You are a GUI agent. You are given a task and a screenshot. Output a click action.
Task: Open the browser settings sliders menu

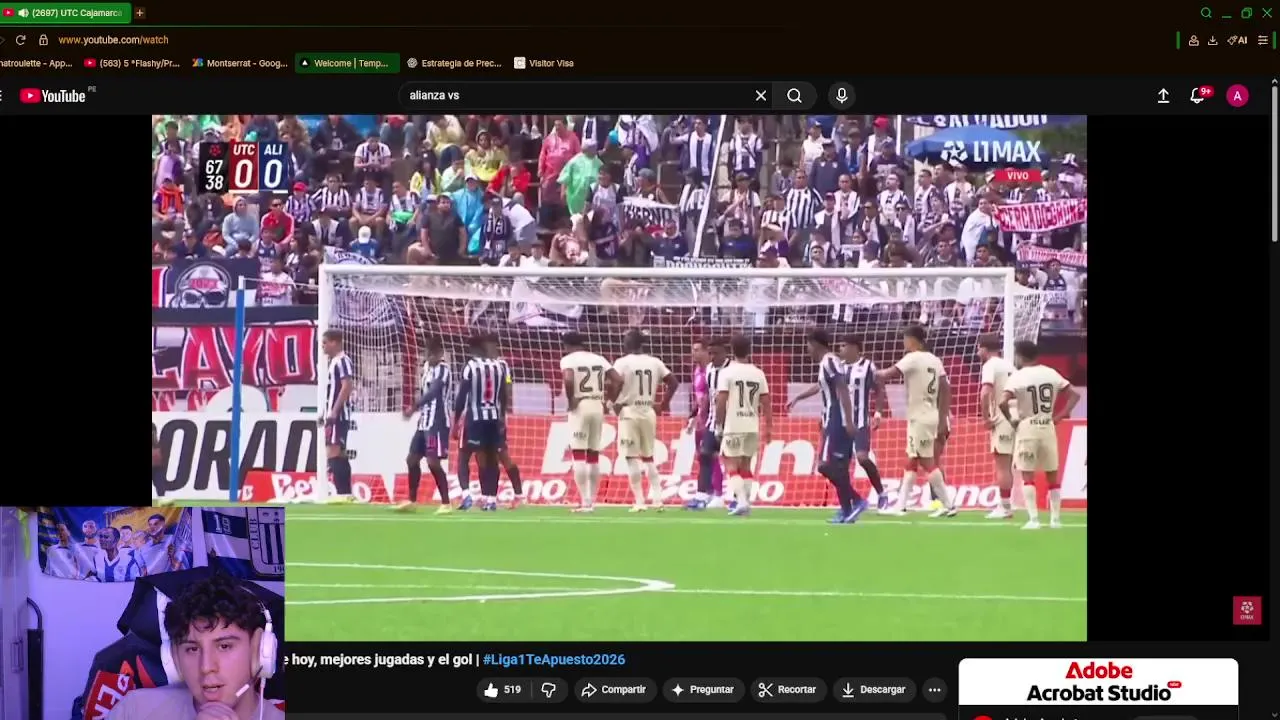click(x=1263, y=40)
